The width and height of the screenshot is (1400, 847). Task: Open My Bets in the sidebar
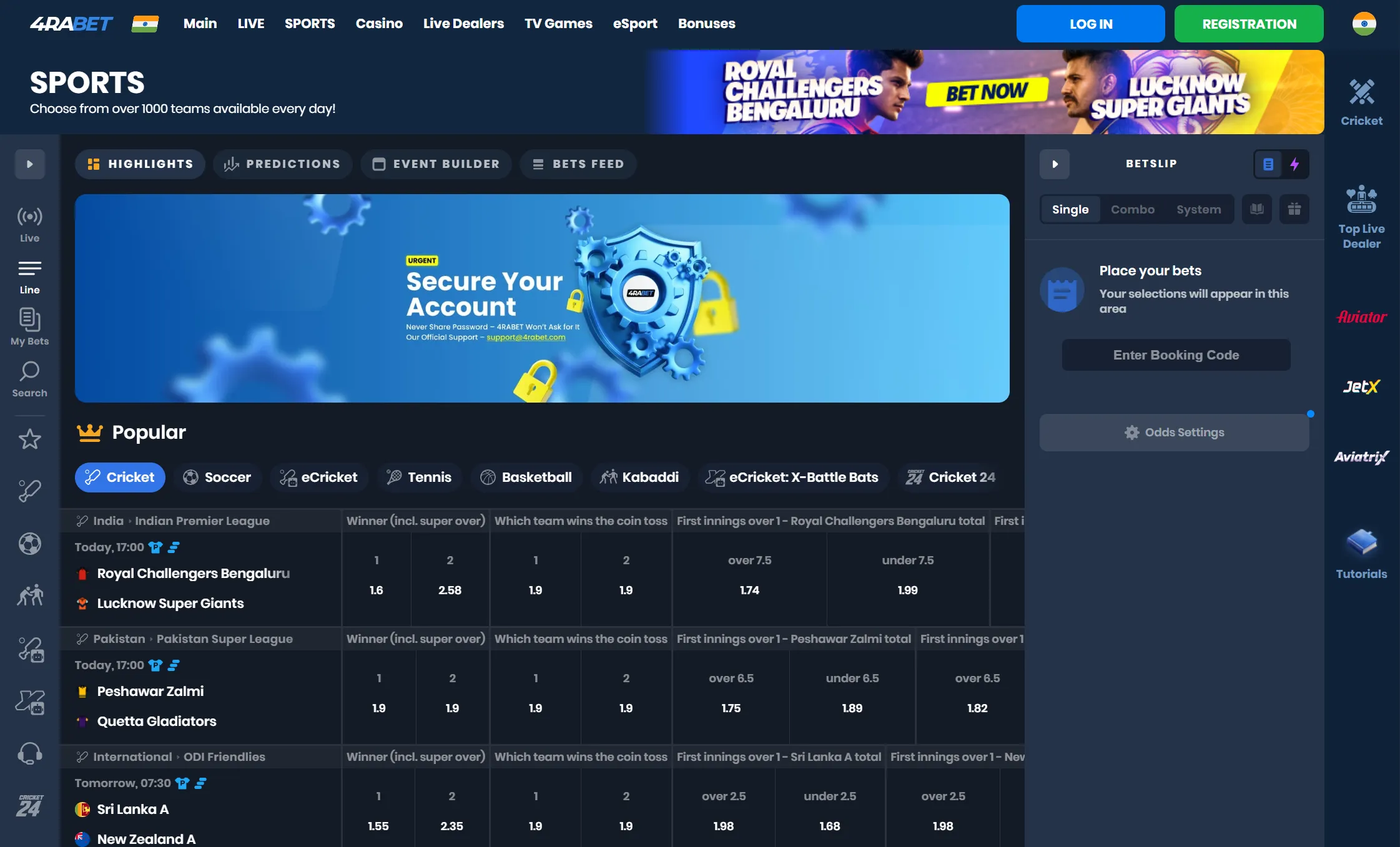click(x=29, y=327)
